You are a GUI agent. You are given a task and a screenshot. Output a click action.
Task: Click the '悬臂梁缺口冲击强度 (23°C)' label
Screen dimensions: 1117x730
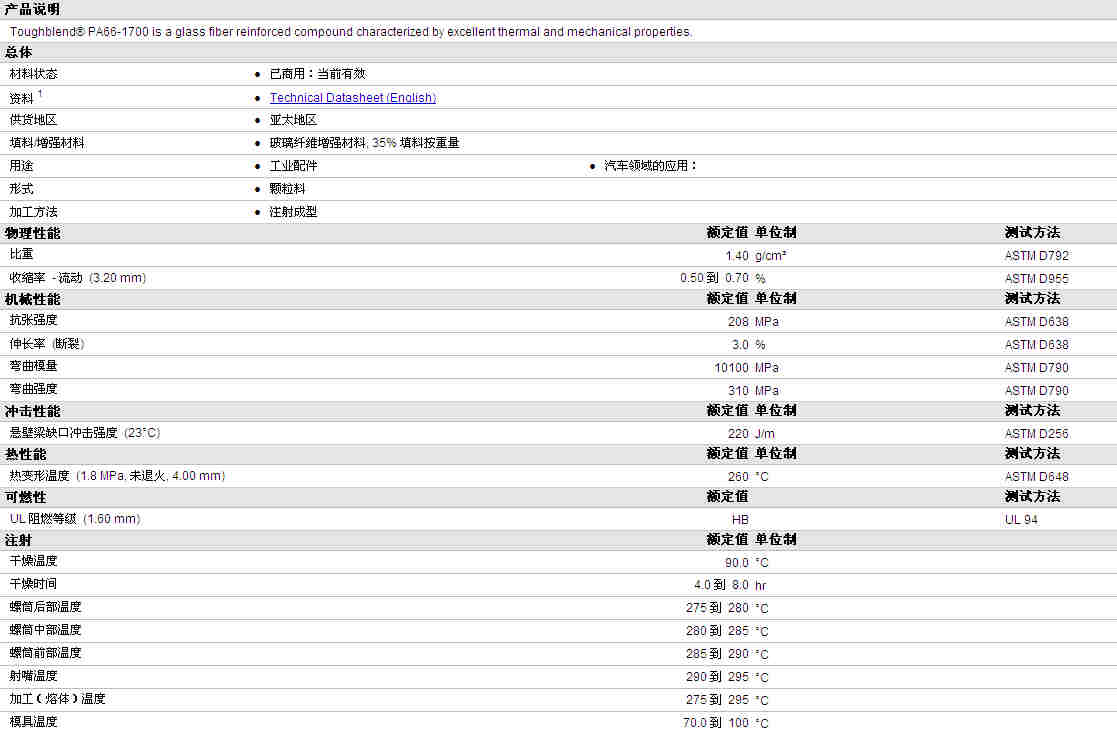(85, 433)
